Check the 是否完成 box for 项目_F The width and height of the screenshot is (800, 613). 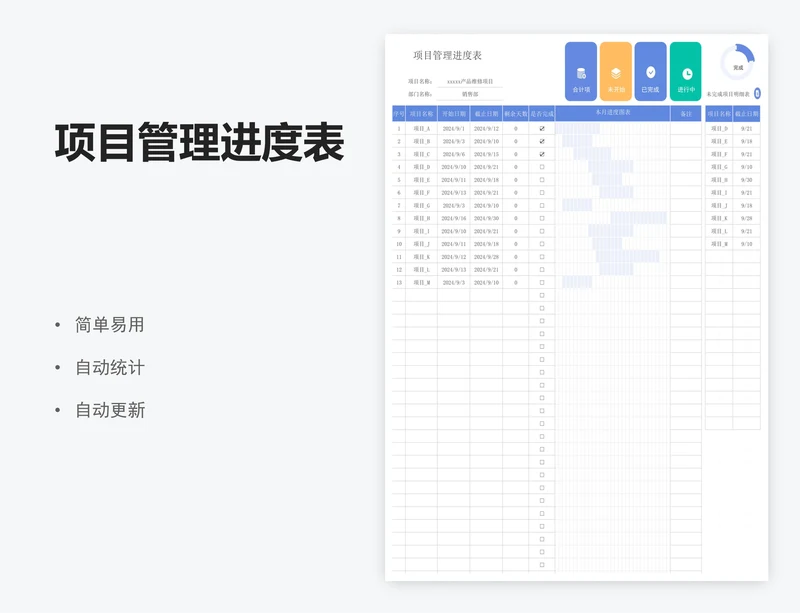(x=542, y=192)
